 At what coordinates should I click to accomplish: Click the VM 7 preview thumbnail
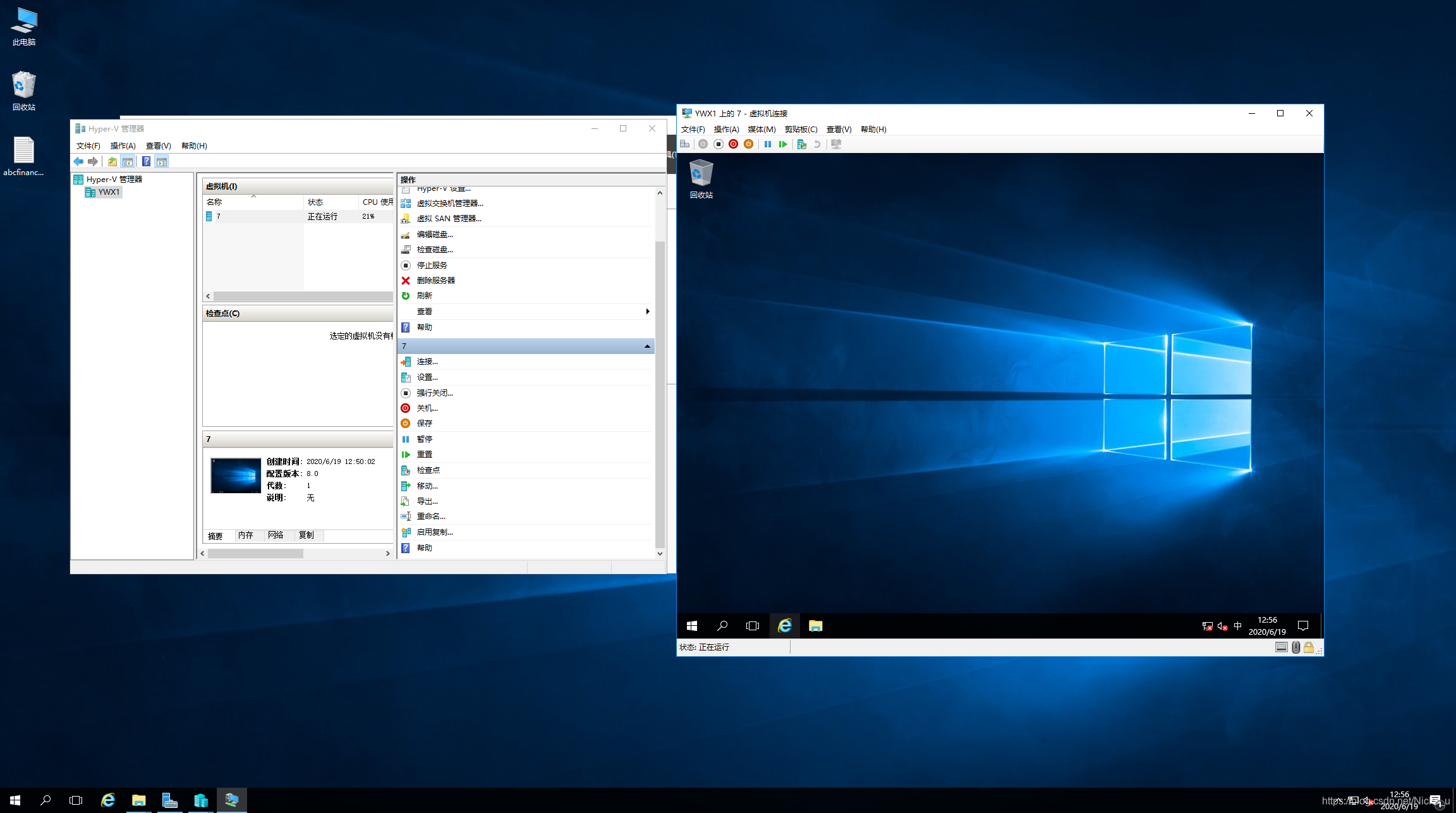(x=236, y=475)
